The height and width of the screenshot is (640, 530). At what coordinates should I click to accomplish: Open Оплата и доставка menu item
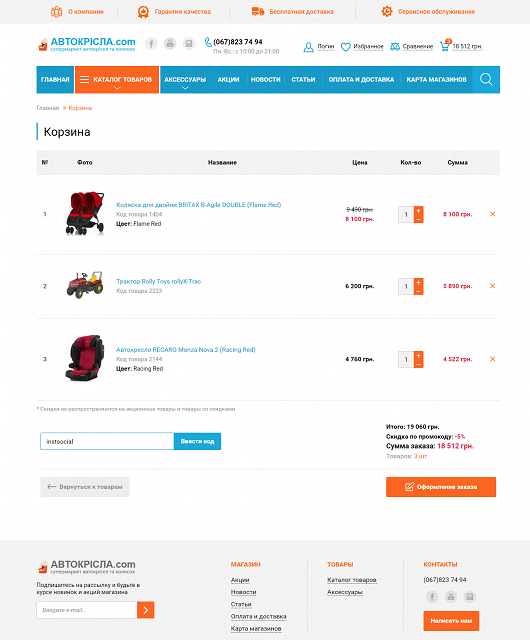(361, 80)
